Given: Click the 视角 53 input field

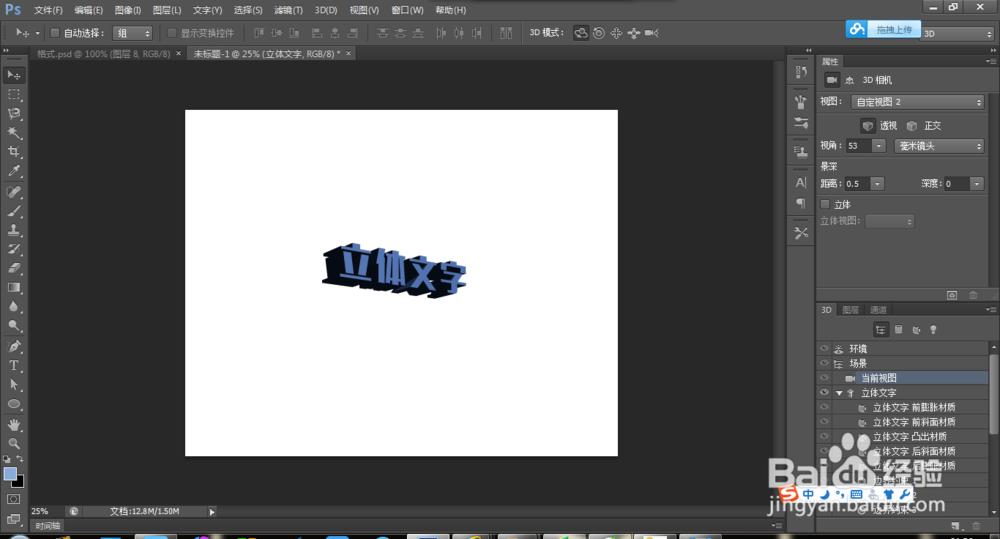Looking at the screenshot, I should (858, 146).
